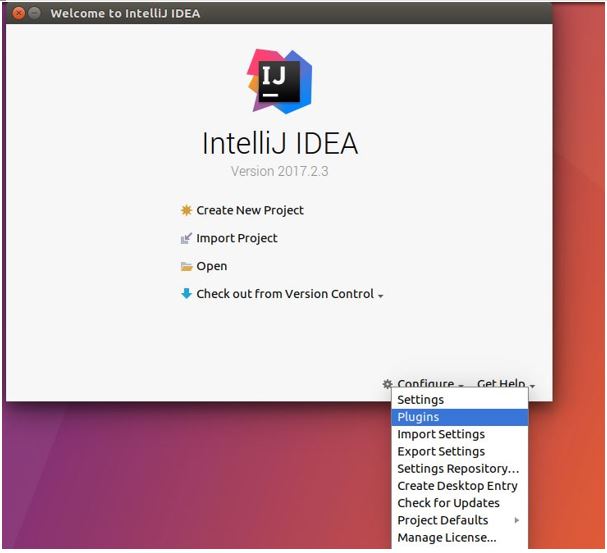Pick Import Settings menu entry
The height and width of the screenshot is (553, 607).
460,434
